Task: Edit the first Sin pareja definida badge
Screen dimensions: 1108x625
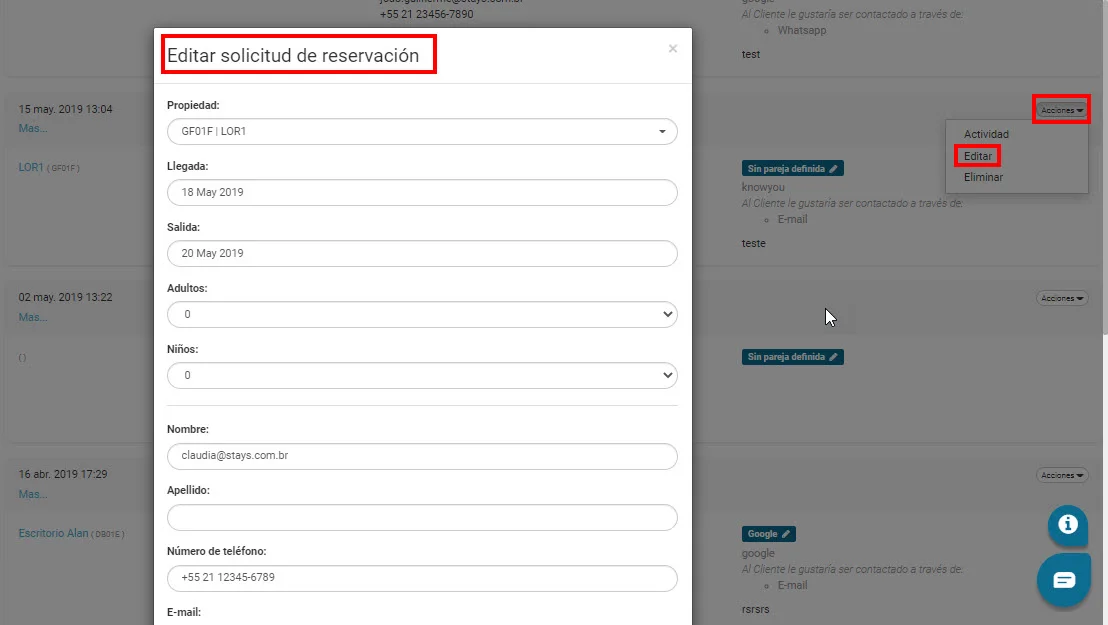Action: tap(793, 168)
